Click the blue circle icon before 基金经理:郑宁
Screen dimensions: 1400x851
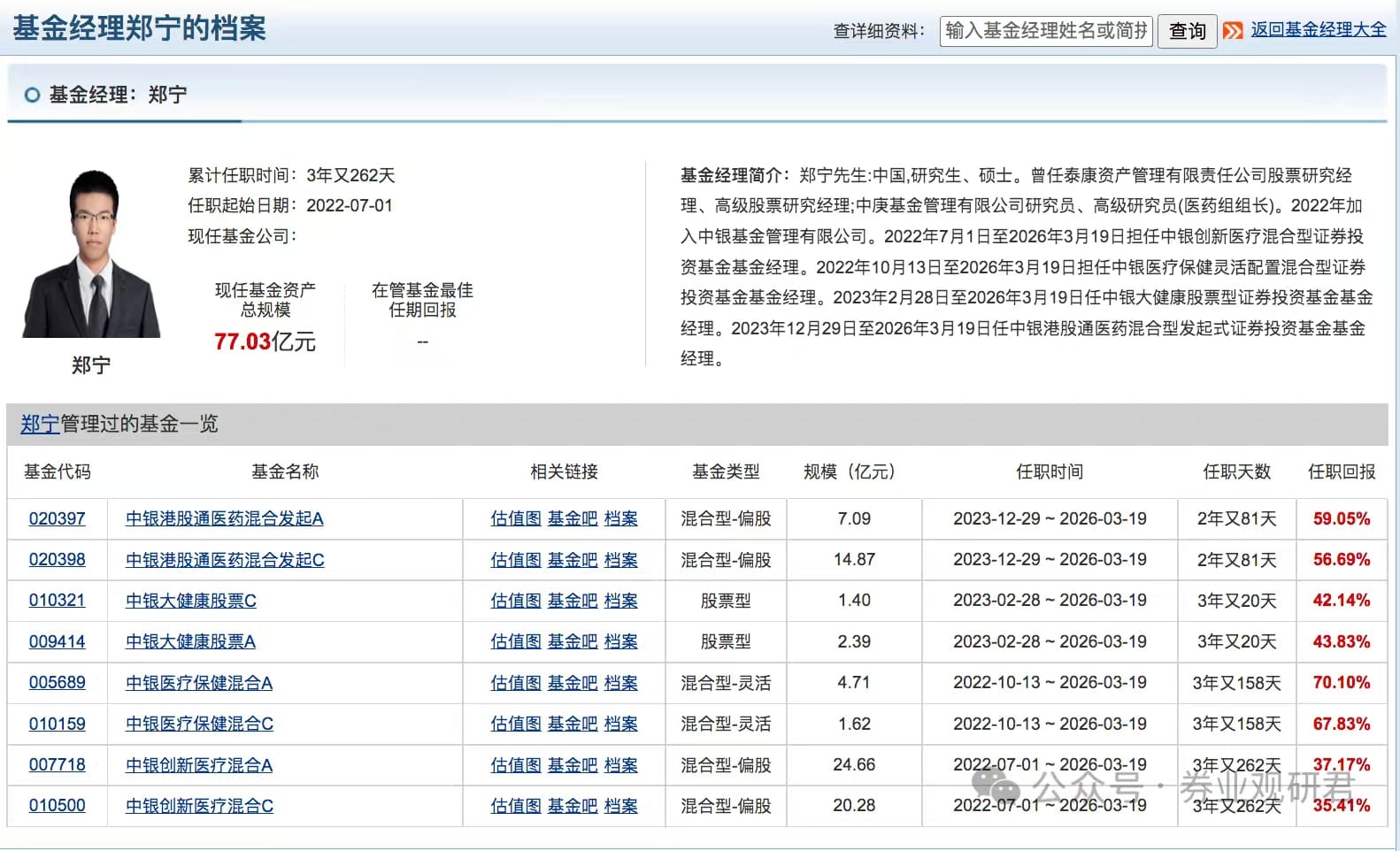click(32, 95)
